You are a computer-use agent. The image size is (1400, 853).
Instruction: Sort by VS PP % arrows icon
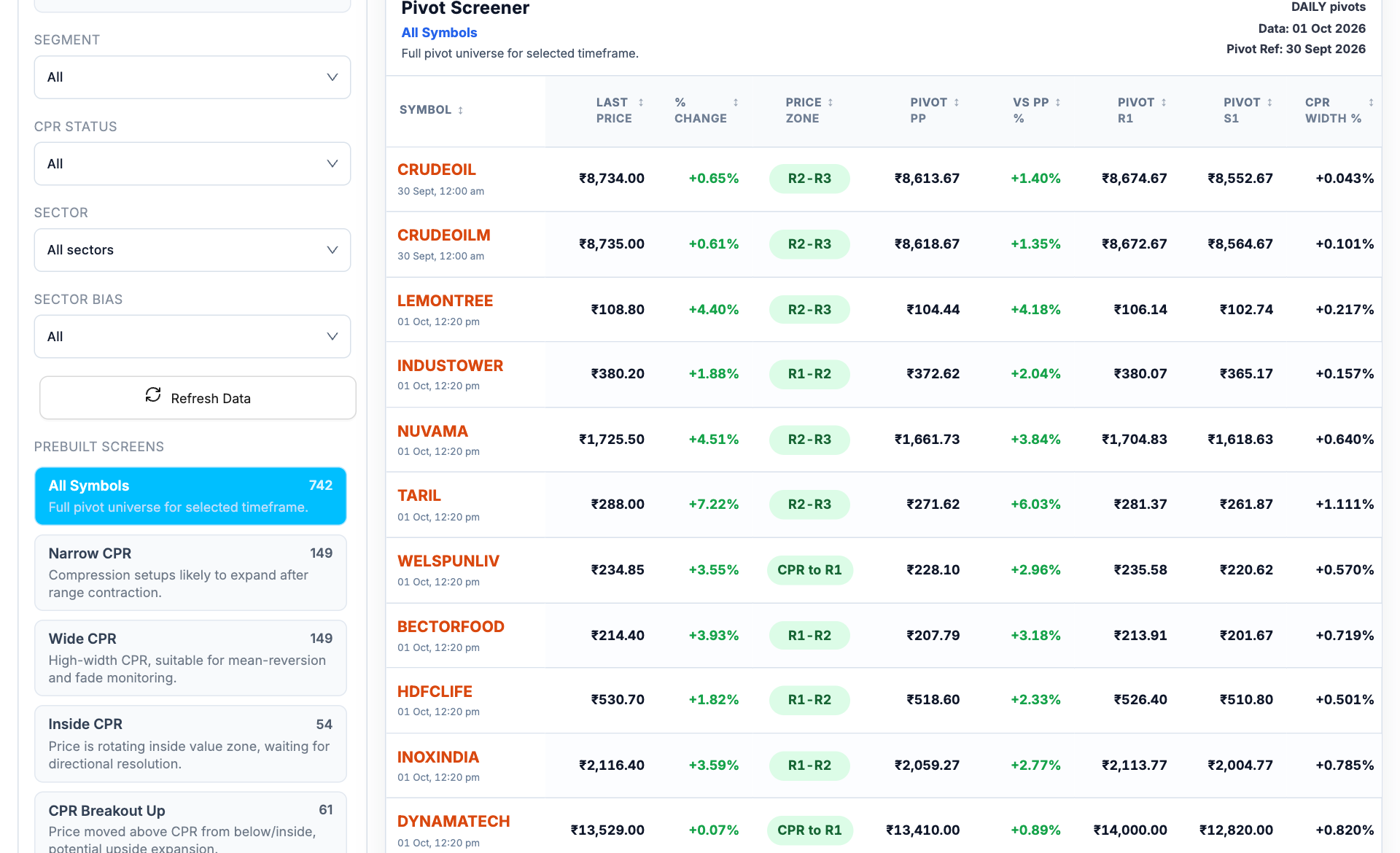[x=1058, y=103]
